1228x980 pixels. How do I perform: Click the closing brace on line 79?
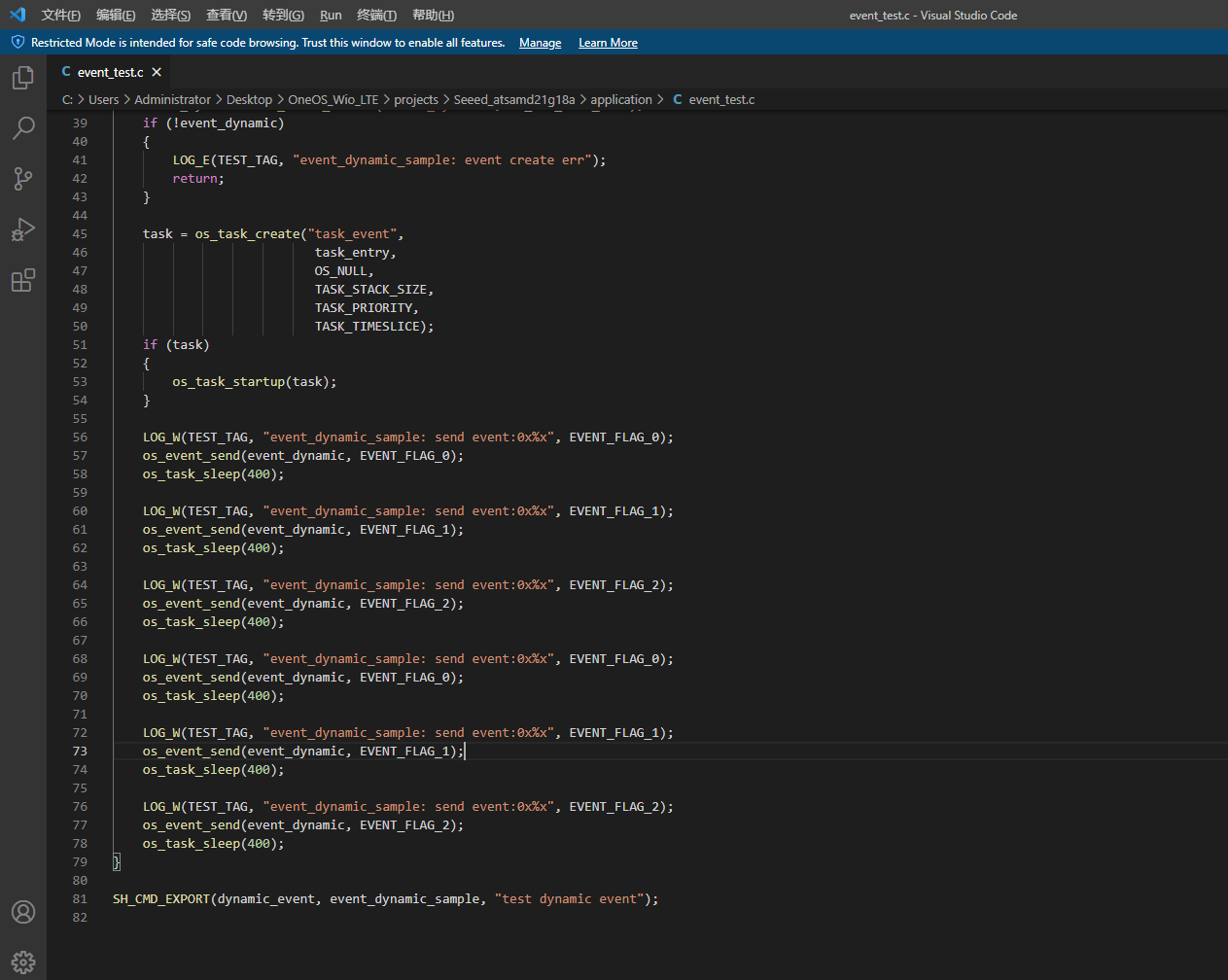[x=117, y=862]
